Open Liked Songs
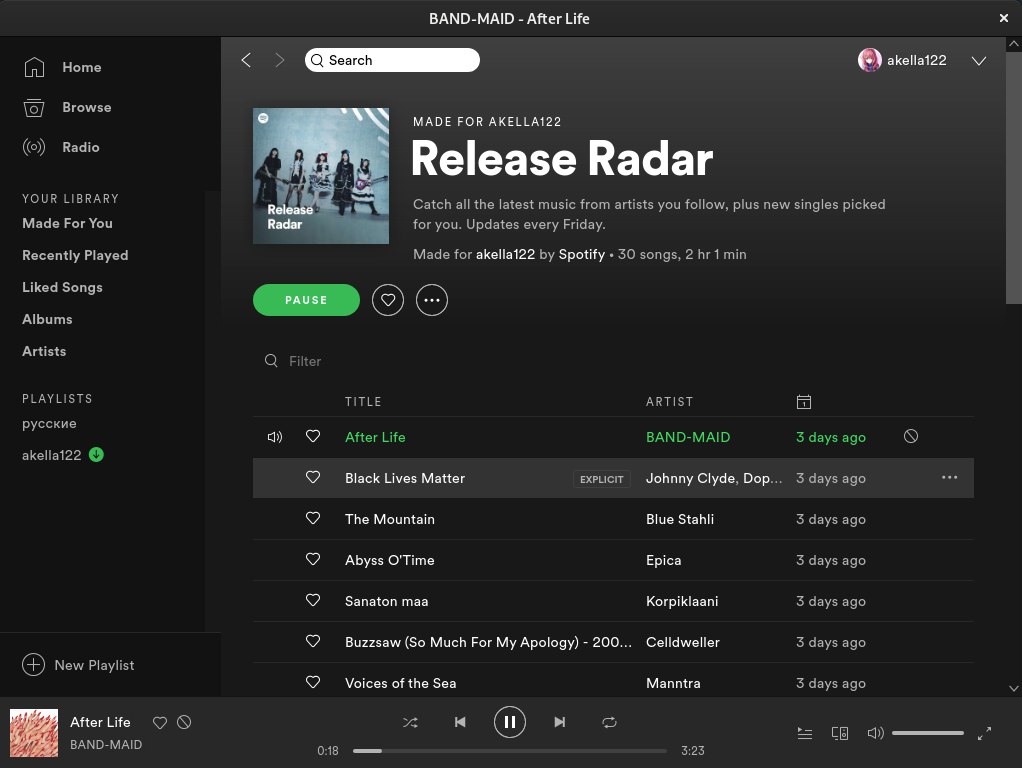The width and height of the screenshot is (1022, 768). coord(62,287)
